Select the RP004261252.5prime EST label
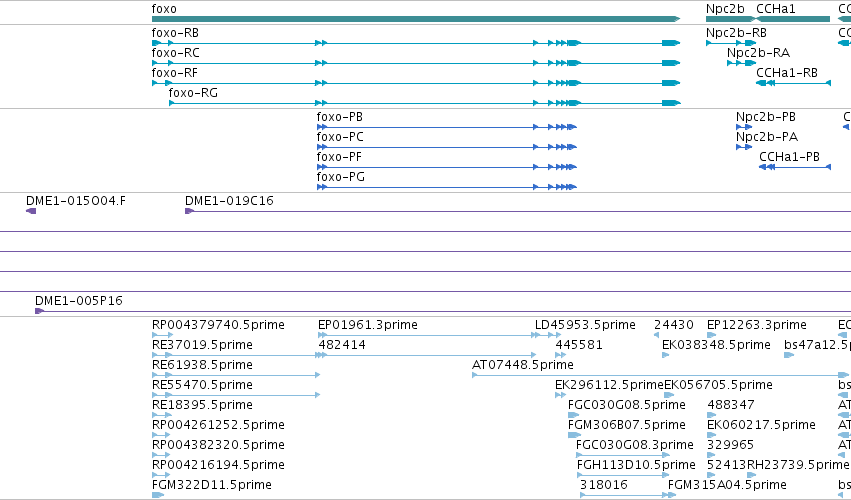The image size is (851, 500). point(218,425)
